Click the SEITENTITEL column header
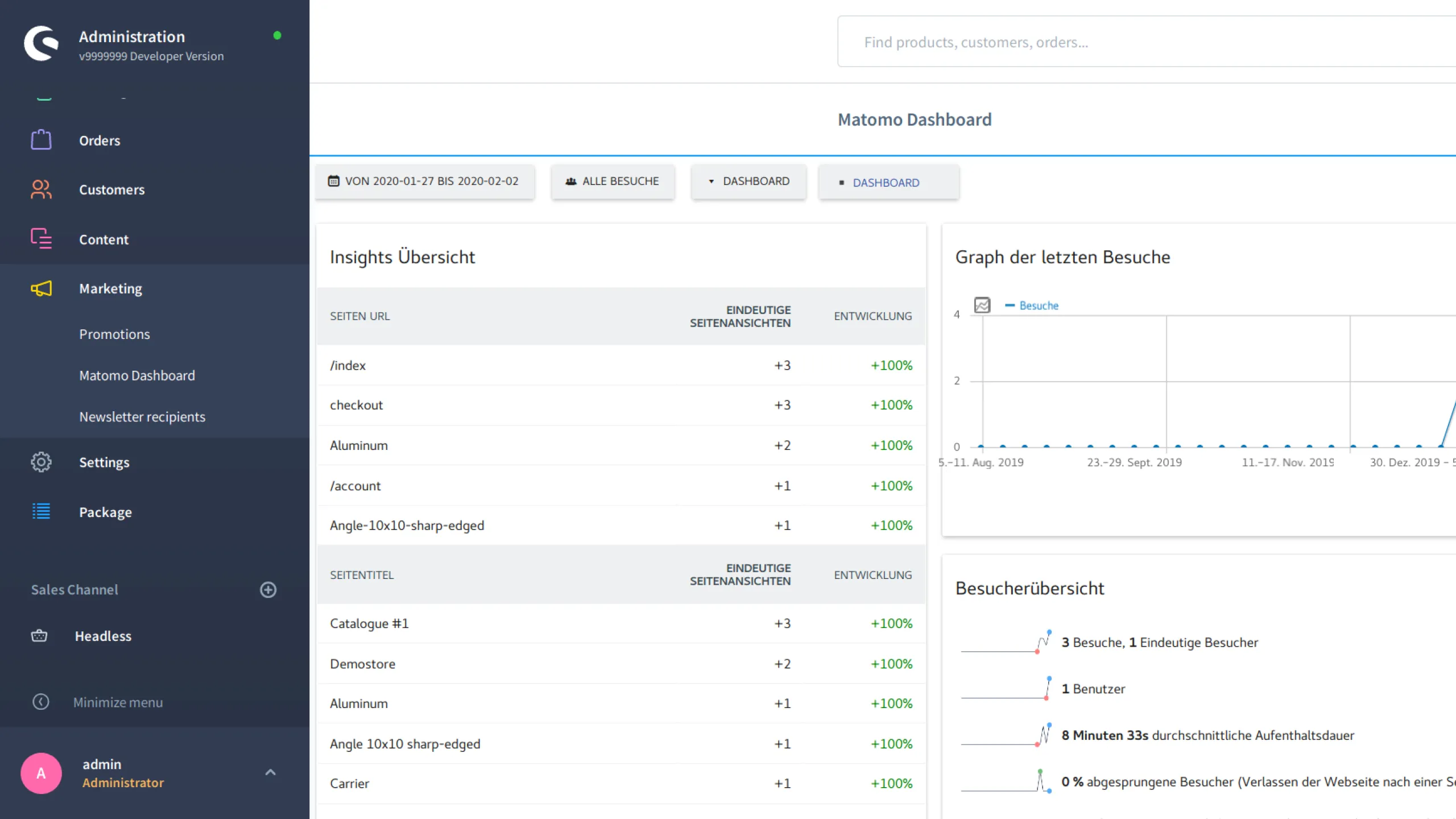The height and width of the screenshot is (819, 1456). 362,575
